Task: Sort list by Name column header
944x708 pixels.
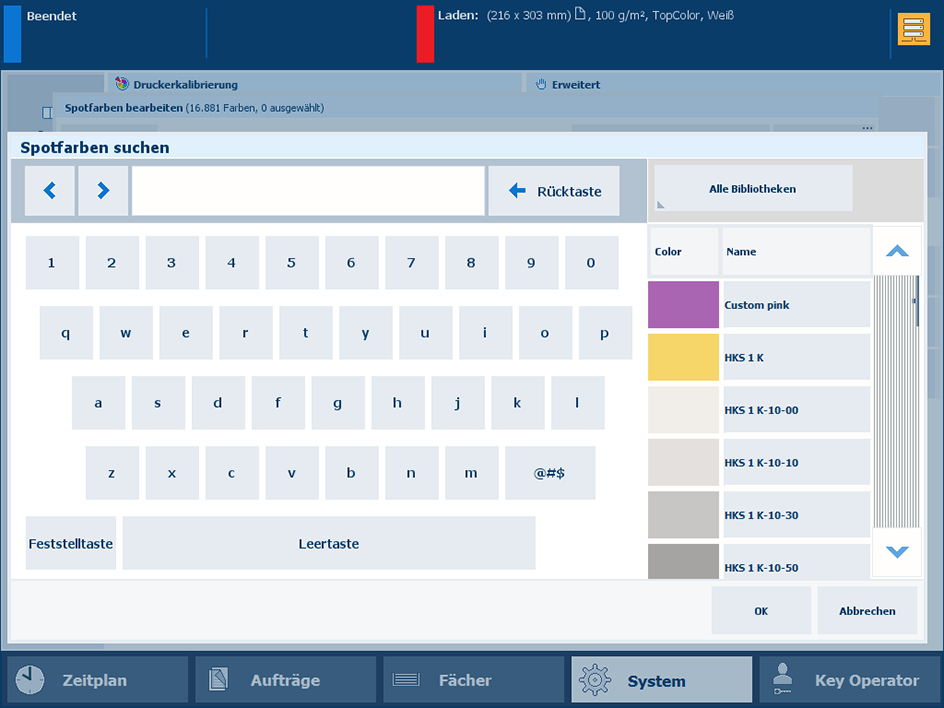Action: click(796, 252)
